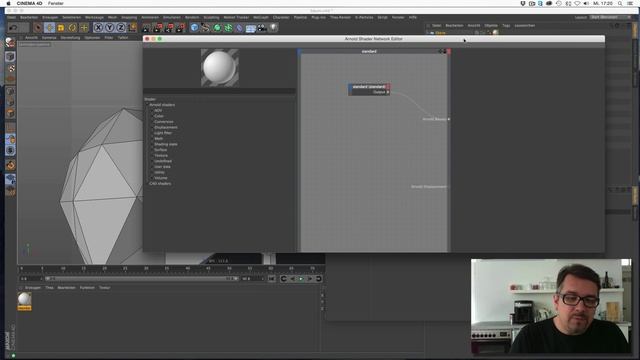Click the spline pen tool icon
The height and width of the screenshot is (360, 640).
[x=205, y=28]
